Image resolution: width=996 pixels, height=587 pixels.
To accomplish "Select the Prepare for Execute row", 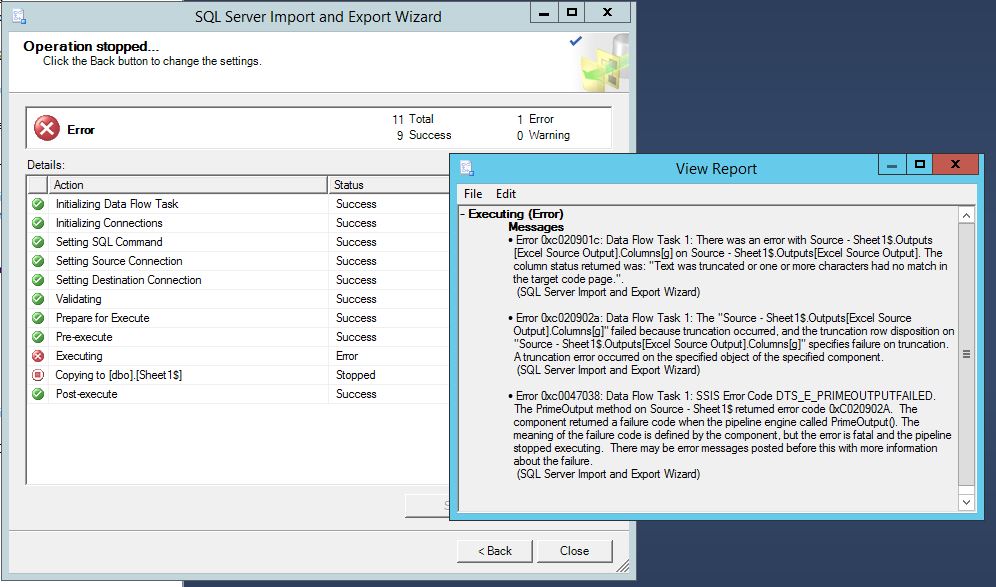I will (x=238, y=318).
